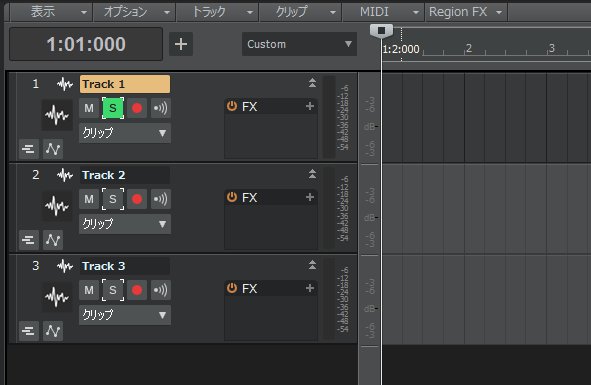This screenshot has height=385, width=591.
Task: Click the Track 1 number label
Action: point(35,84)
